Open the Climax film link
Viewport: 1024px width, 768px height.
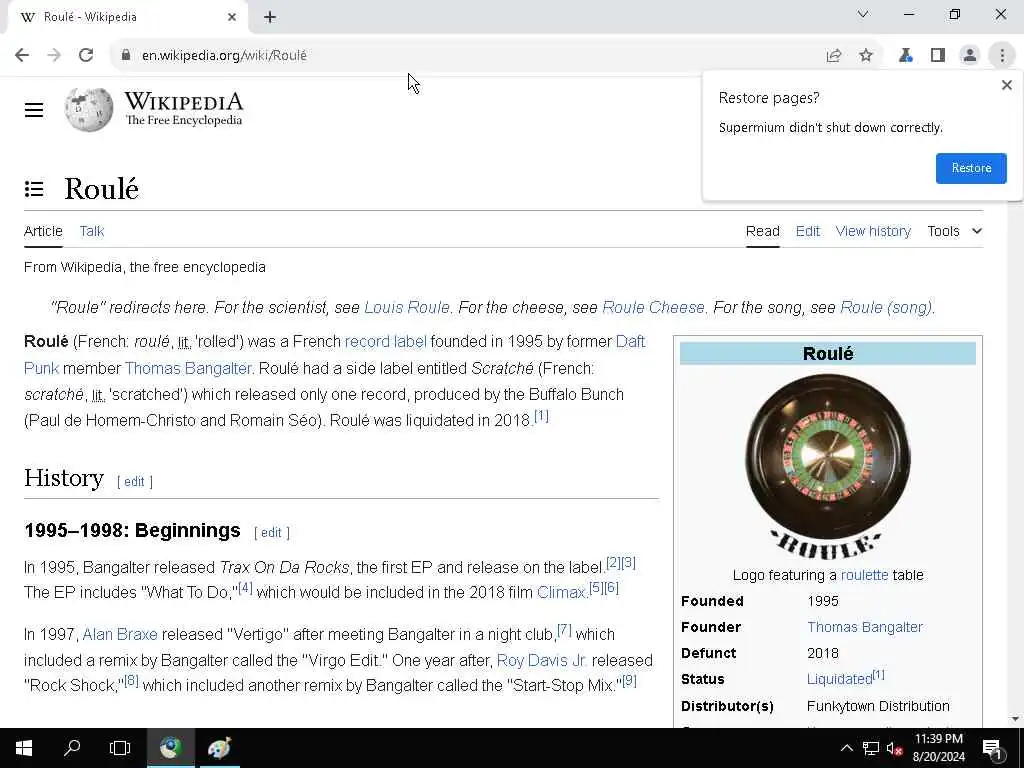point(560,592)
